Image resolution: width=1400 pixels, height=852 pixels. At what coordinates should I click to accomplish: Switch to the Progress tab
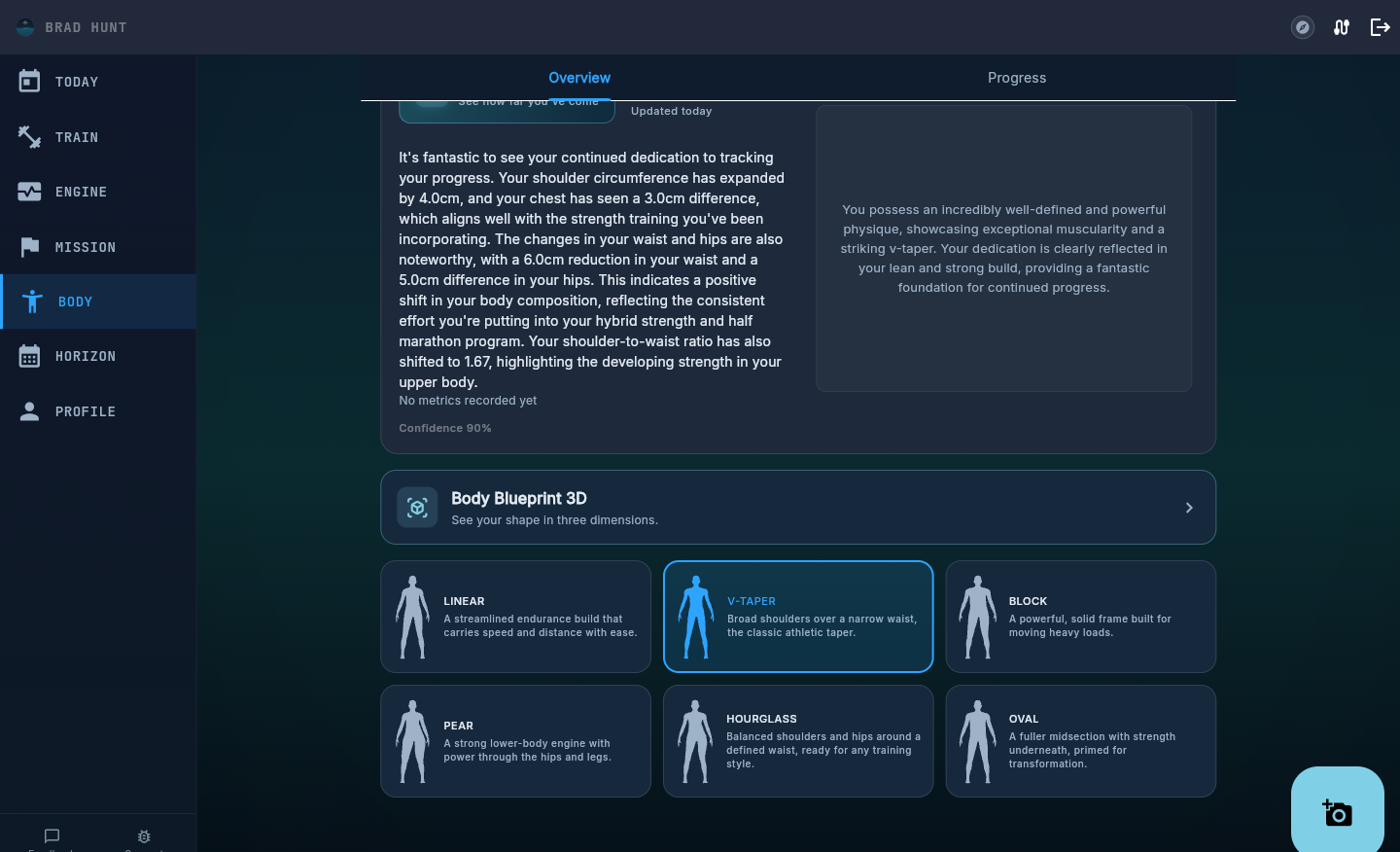(1017, 78)
